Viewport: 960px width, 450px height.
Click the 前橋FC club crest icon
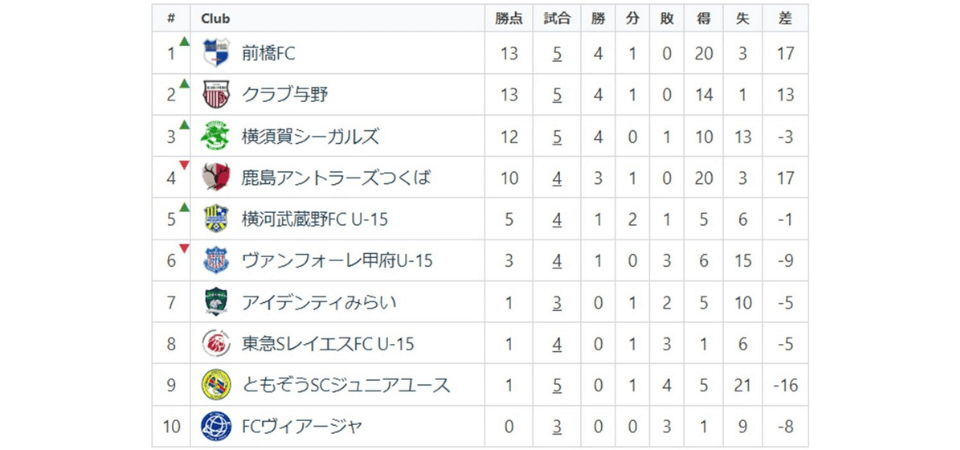[216, 53]
